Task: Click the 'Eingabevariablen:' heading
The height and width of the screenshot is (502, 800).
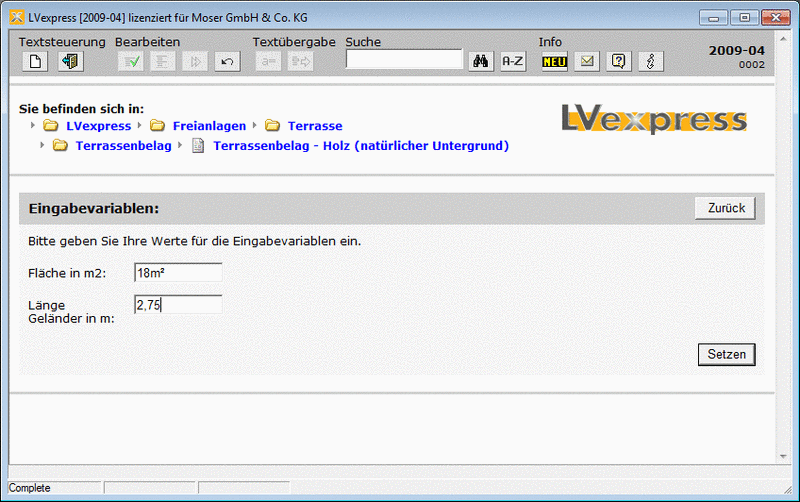Action: 94,209
